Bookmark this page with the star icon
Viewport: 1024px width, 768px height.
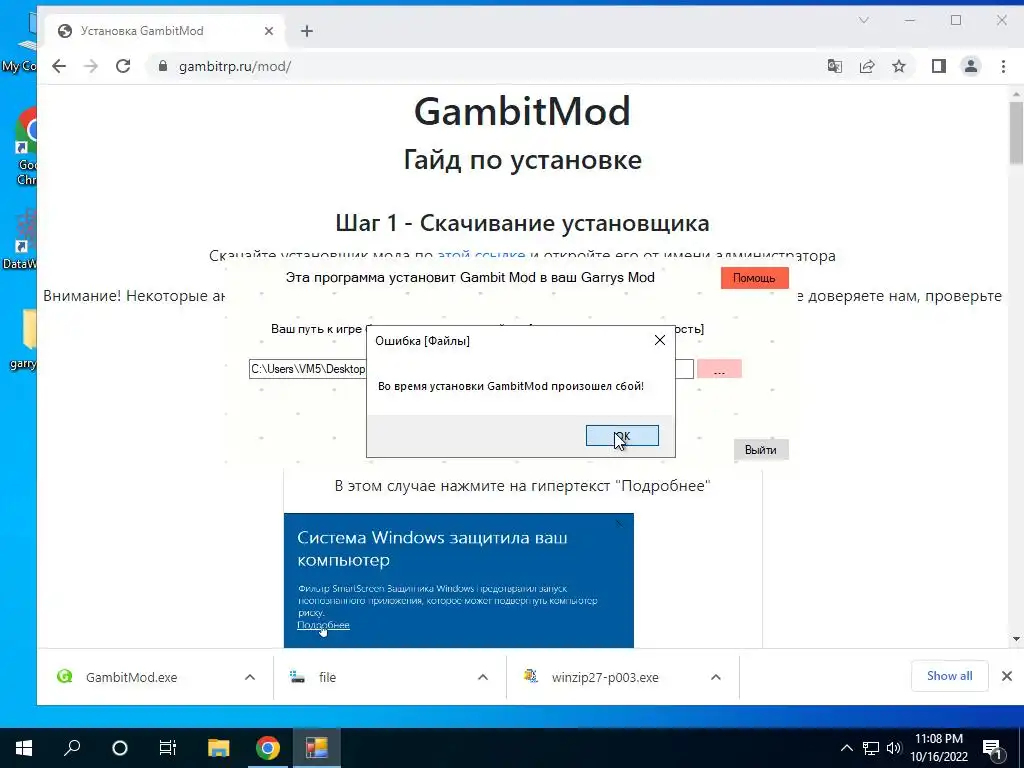(x=899, y=66)
